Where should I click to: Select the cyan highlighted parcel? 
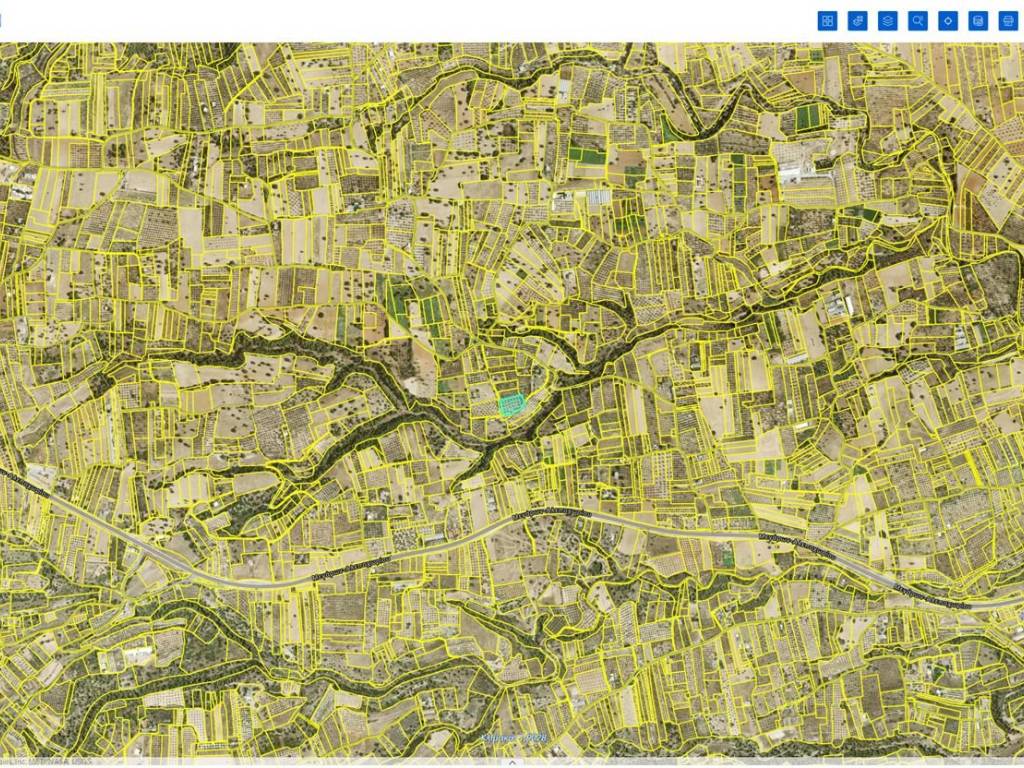(512, 404)
